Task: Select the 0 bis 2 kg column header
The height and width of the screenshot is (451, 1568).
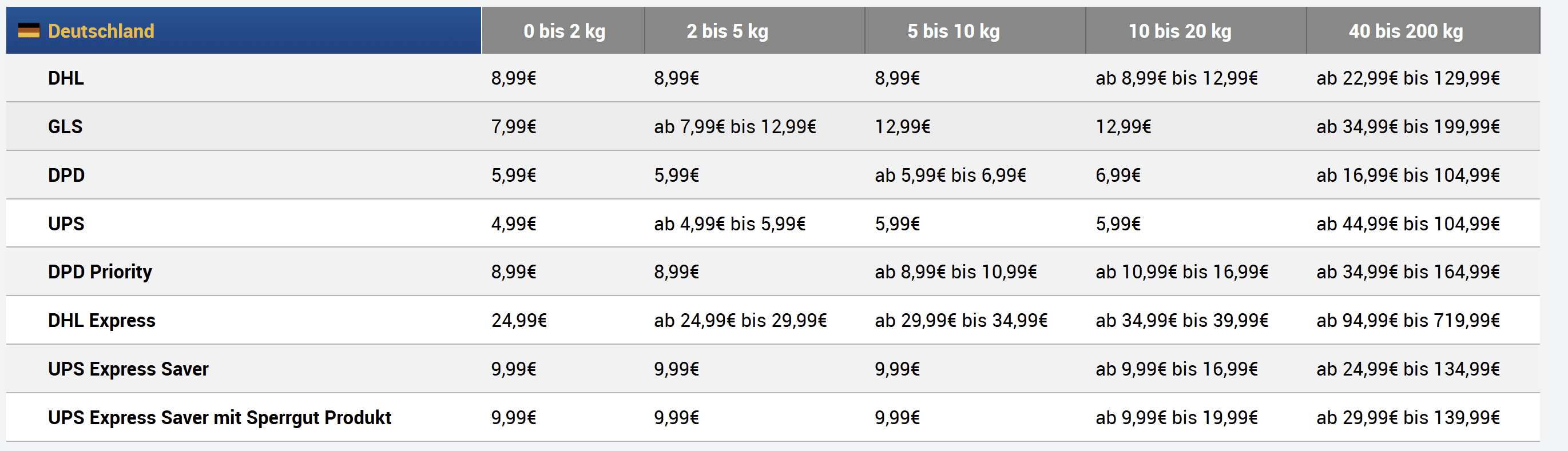Action: 563,31
